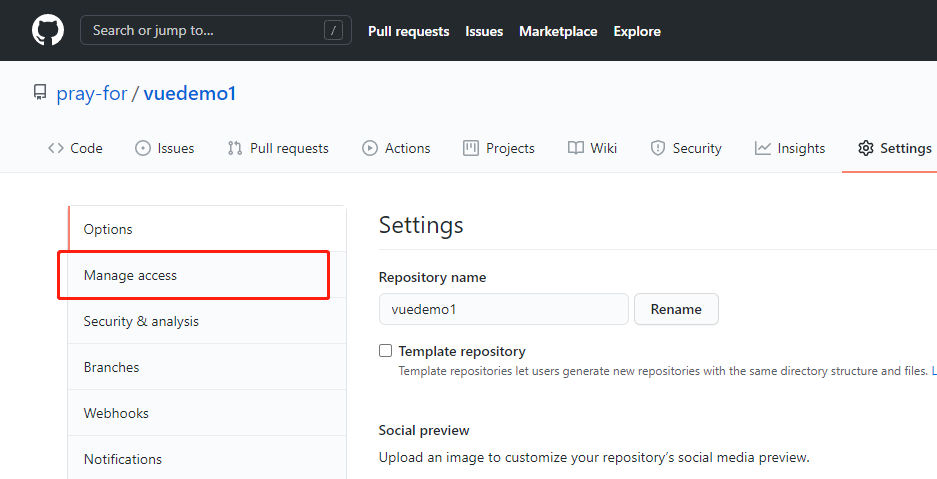Click the Issues tab circle icon

143,148
